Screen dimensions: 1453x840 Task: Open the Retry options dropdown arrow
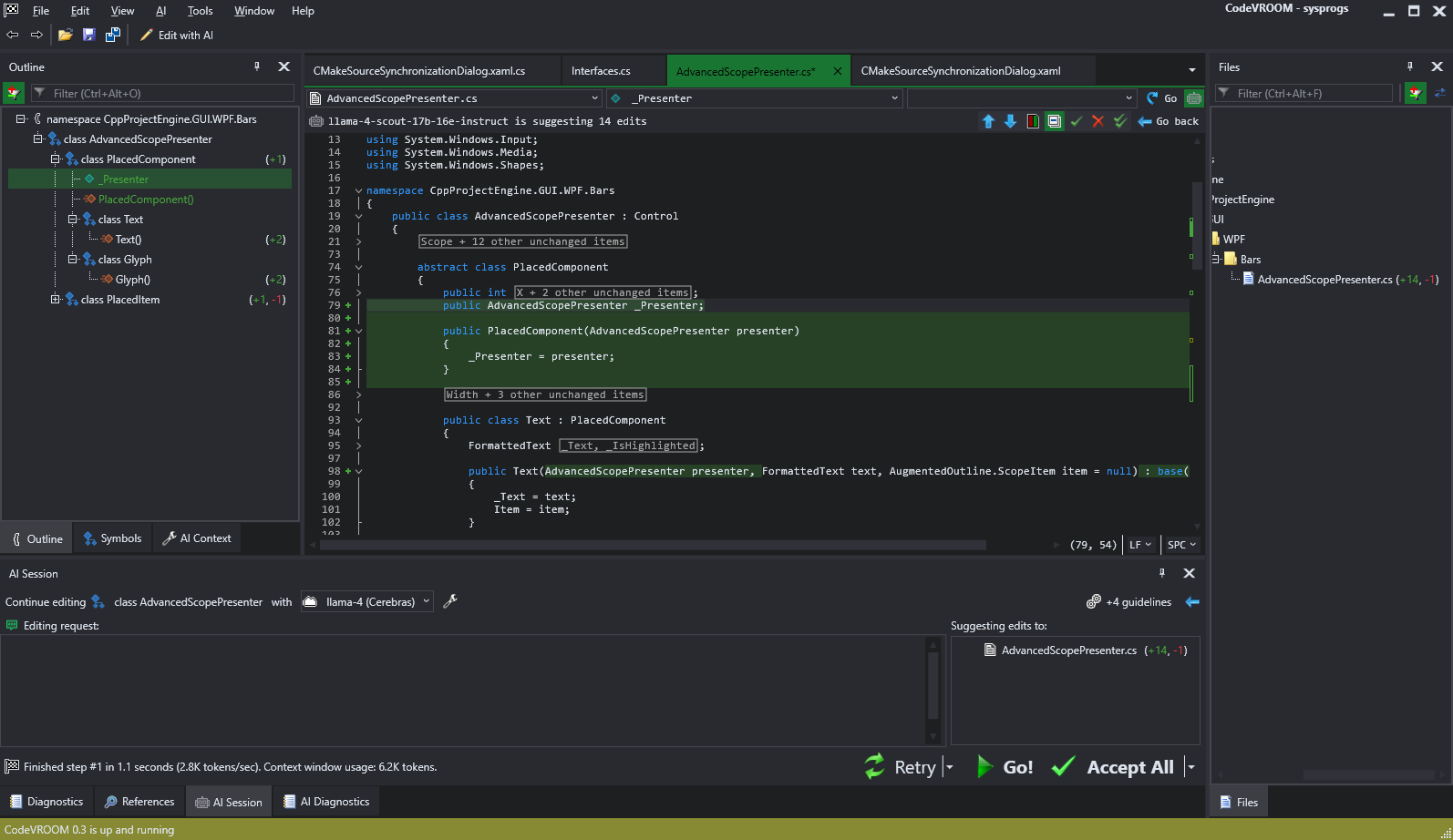(949, 767)
